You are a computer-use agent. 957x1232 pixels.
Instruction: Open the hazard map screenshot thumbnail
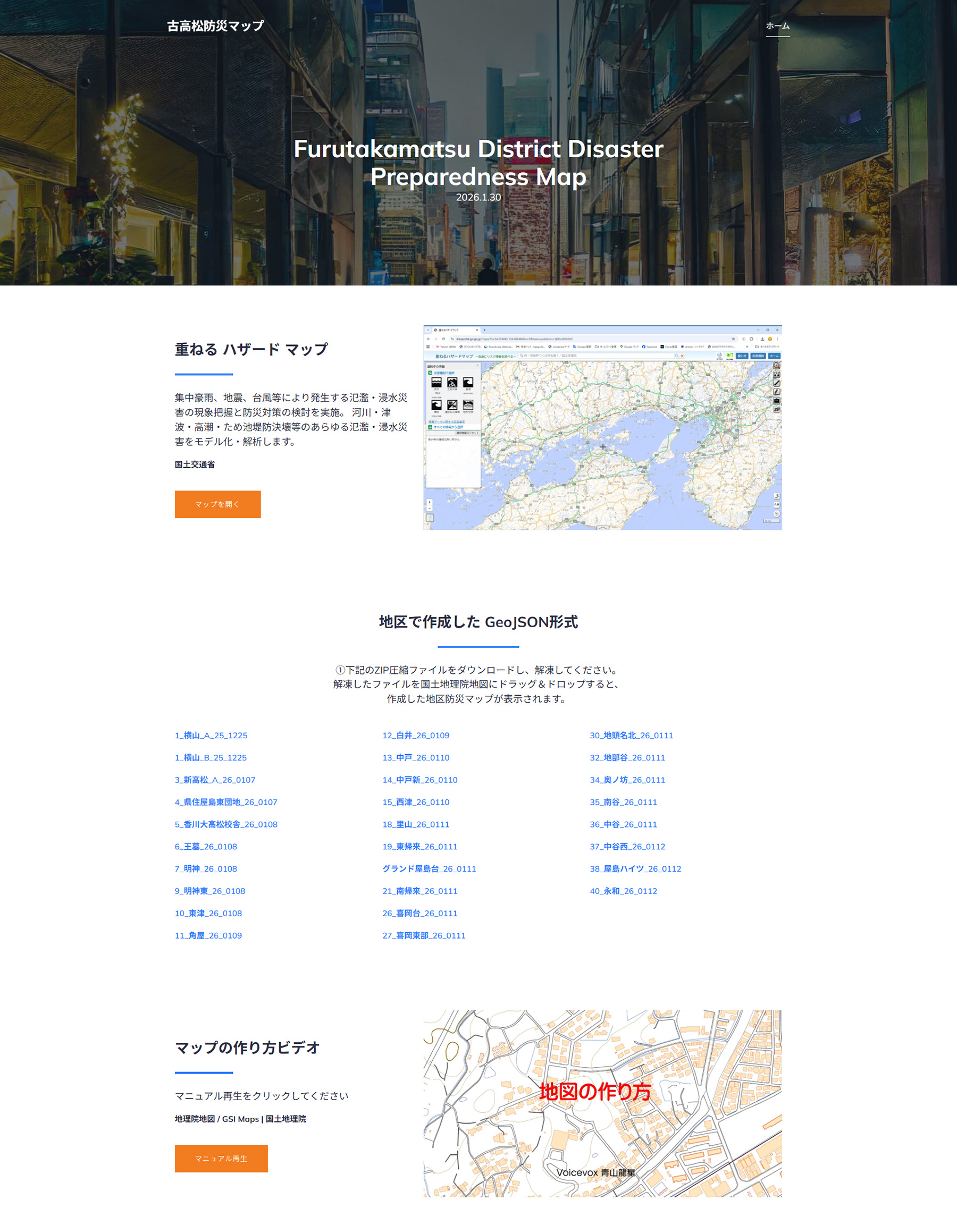(x=602, y=427)
